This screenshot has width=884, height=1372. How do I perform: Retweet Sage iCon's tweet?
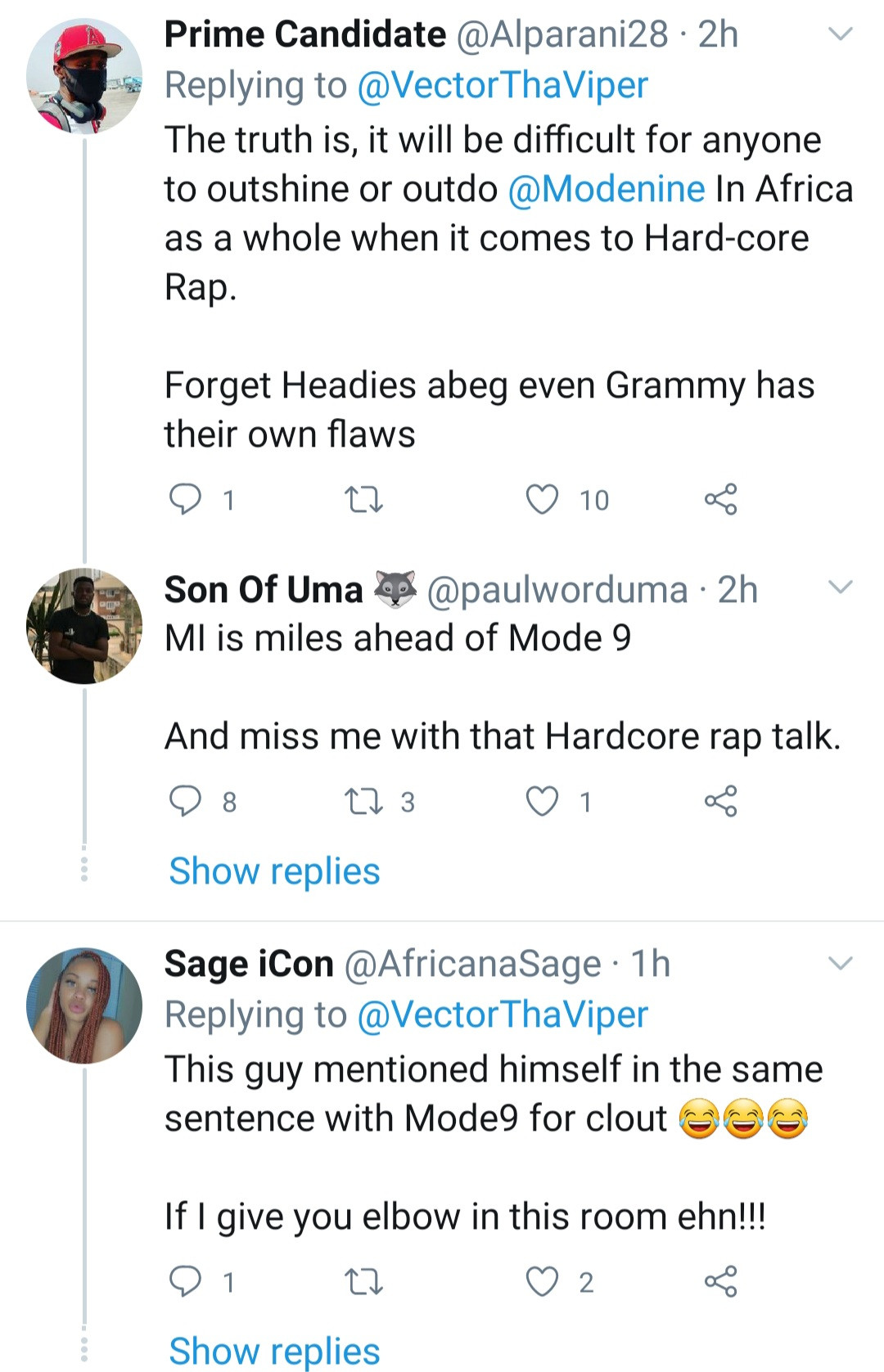point(363,1281)
